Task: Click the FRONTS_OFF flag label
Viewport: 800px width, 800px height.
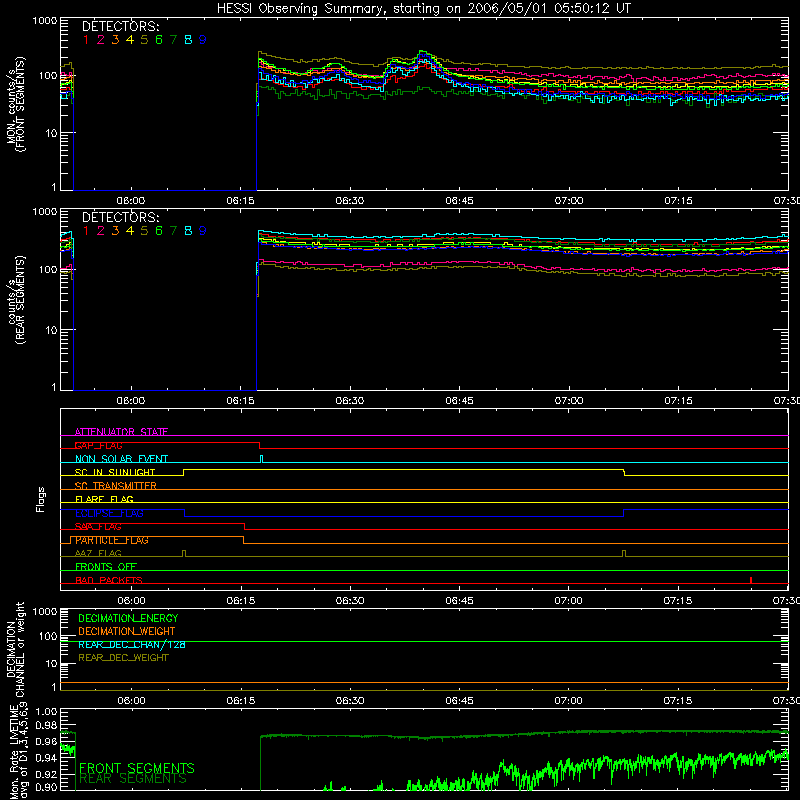Action: (x=106, y=567)
